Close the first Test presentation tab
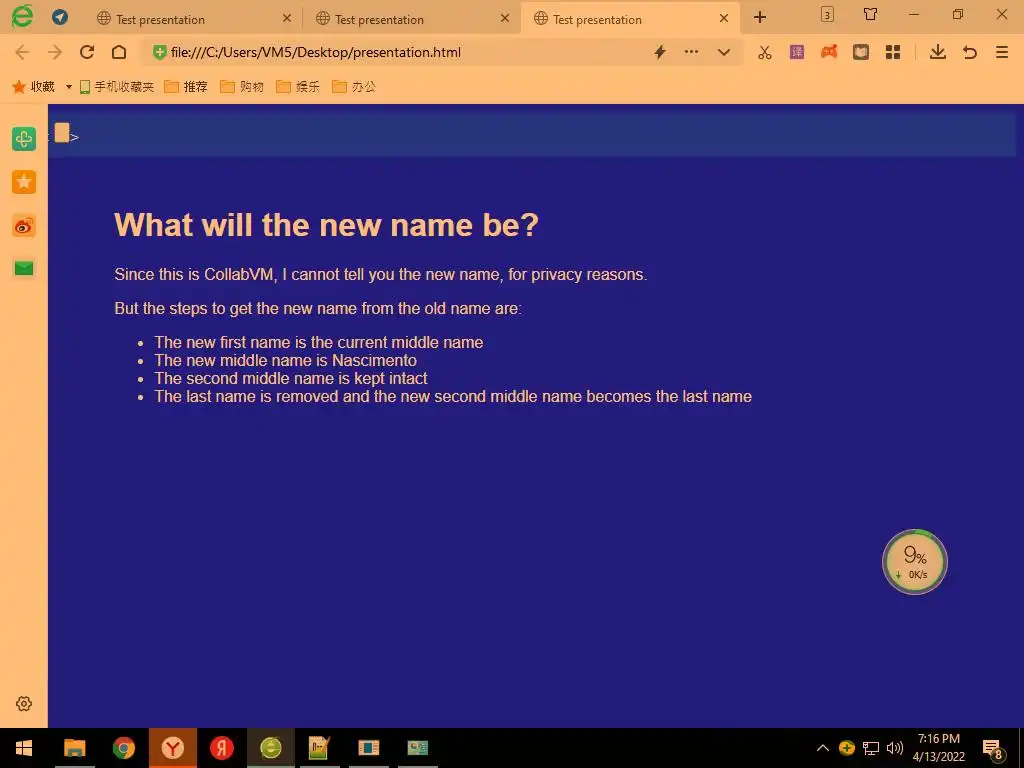Viewport: 1024px width, 768px height. pos(287,18)
